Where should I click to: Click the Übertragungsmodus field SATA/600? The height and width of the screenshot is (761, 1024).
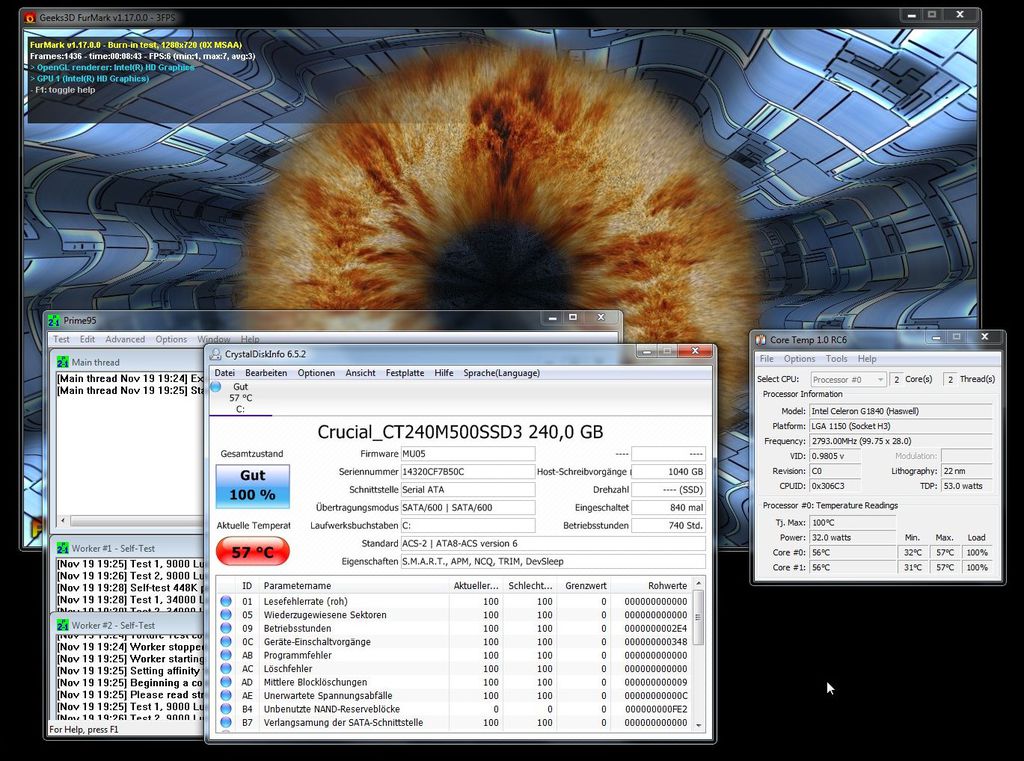tap(468, 508)
